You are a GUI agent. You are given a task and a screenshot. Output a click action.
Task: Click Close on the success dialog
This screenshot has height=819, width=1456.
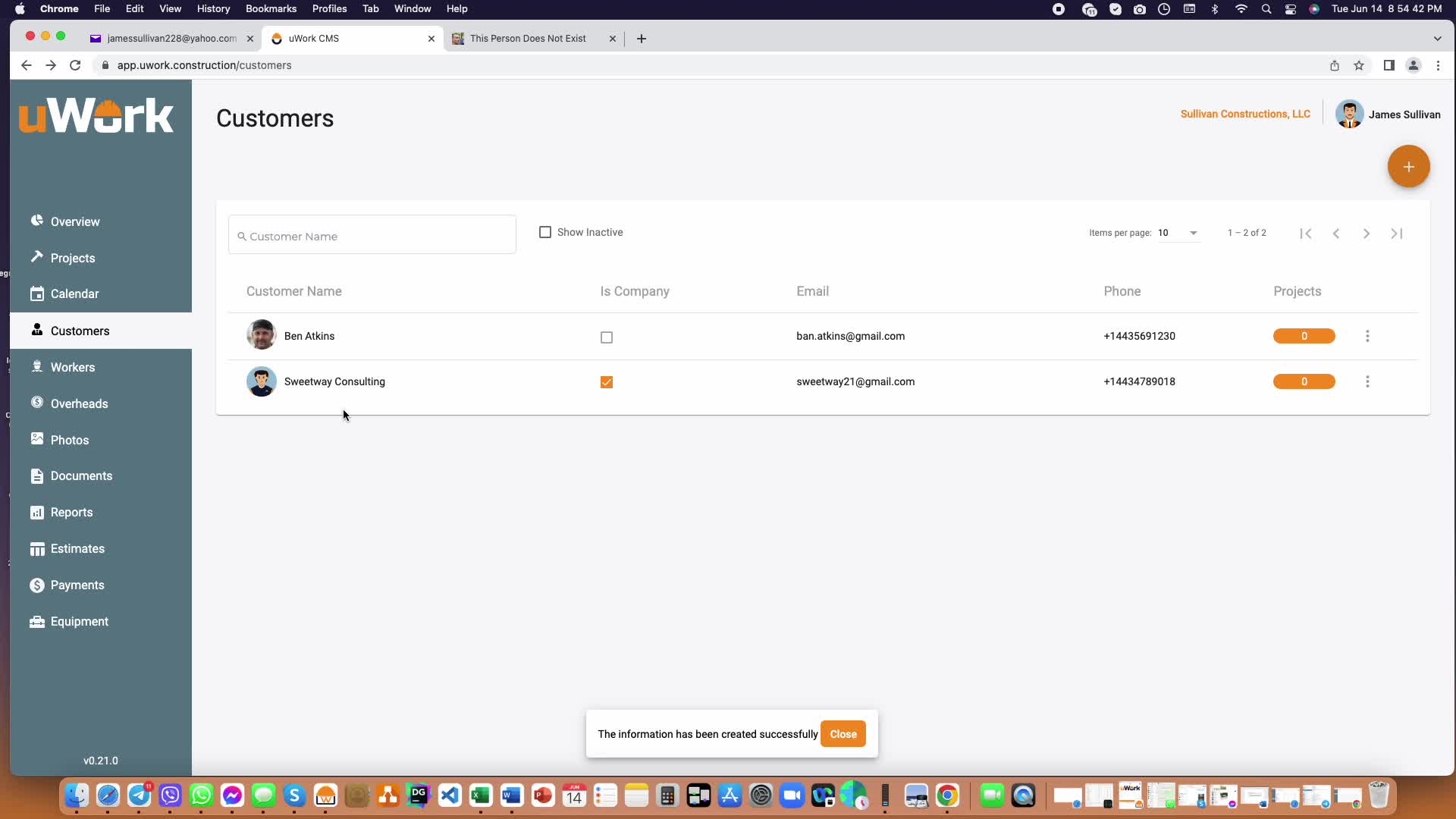tap(843, 733)
